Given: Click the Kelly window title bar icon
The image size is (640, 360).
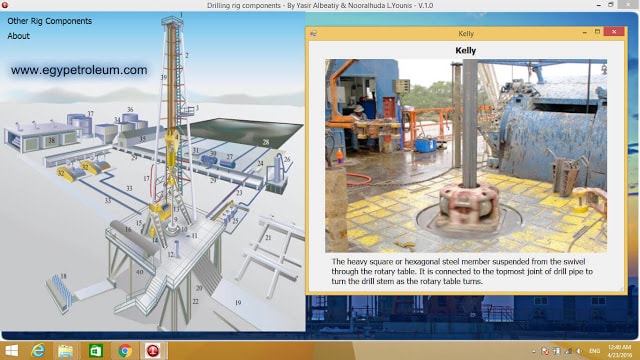Looking at the screenshot, I should pyautogui.click(x=313, y=33).
